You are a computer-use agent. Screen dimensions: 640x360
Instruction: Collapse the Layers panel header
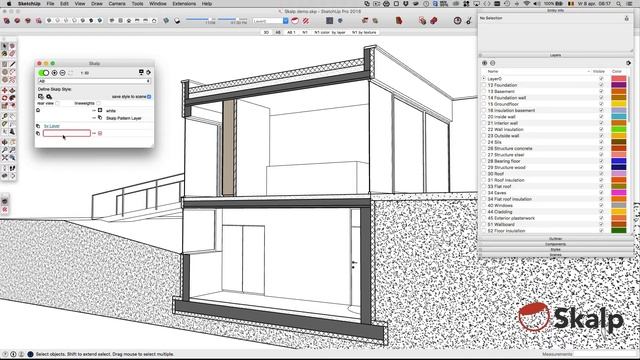click(555, 55)
